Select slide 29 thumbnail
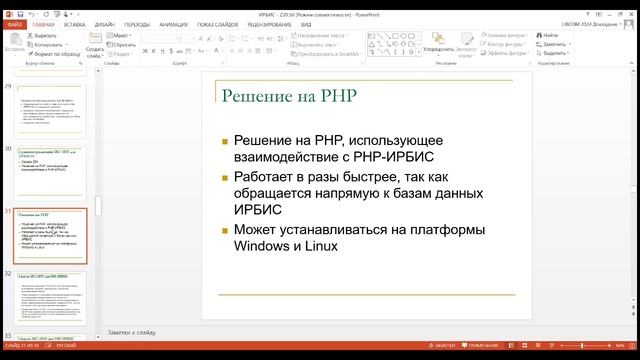 coord(50,111)
